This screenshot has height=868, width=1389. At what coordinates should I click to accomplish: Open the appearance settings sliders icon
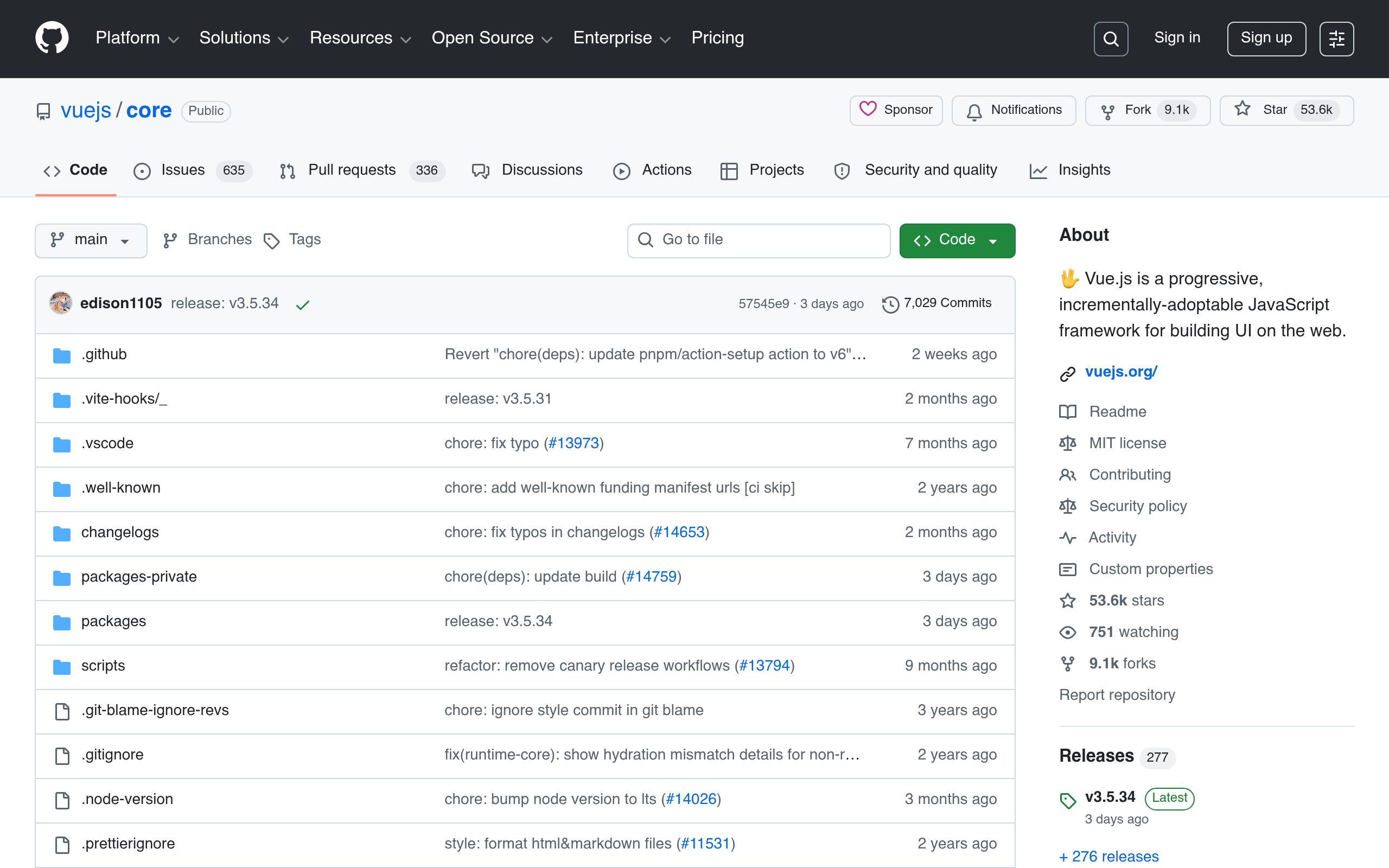click(x=1336, y=39)
